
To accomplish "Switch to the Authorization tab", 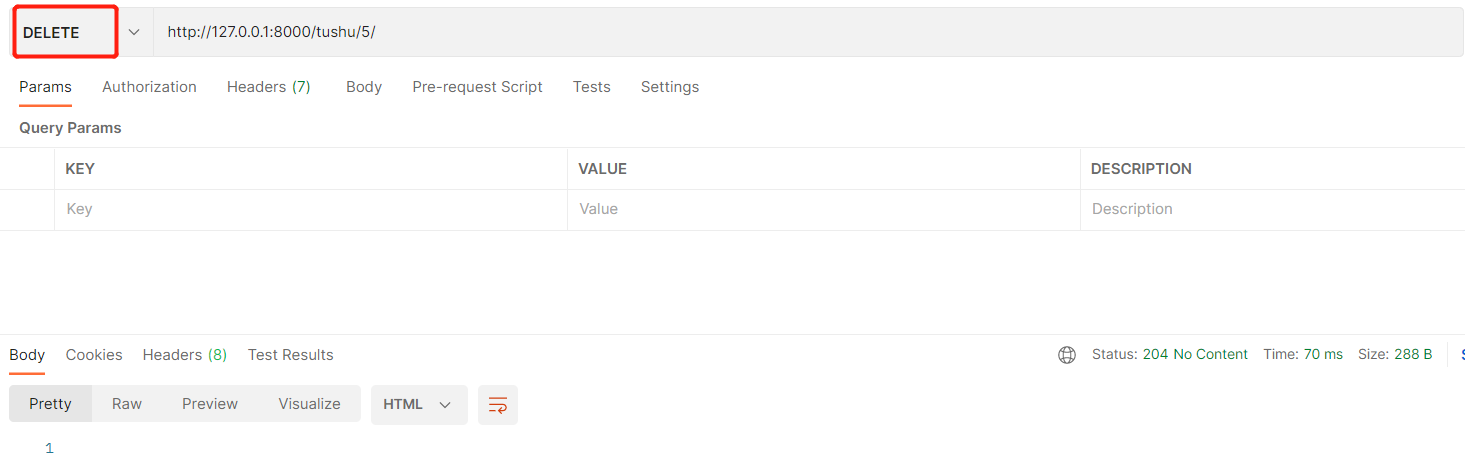I will [x=149, y=87].
